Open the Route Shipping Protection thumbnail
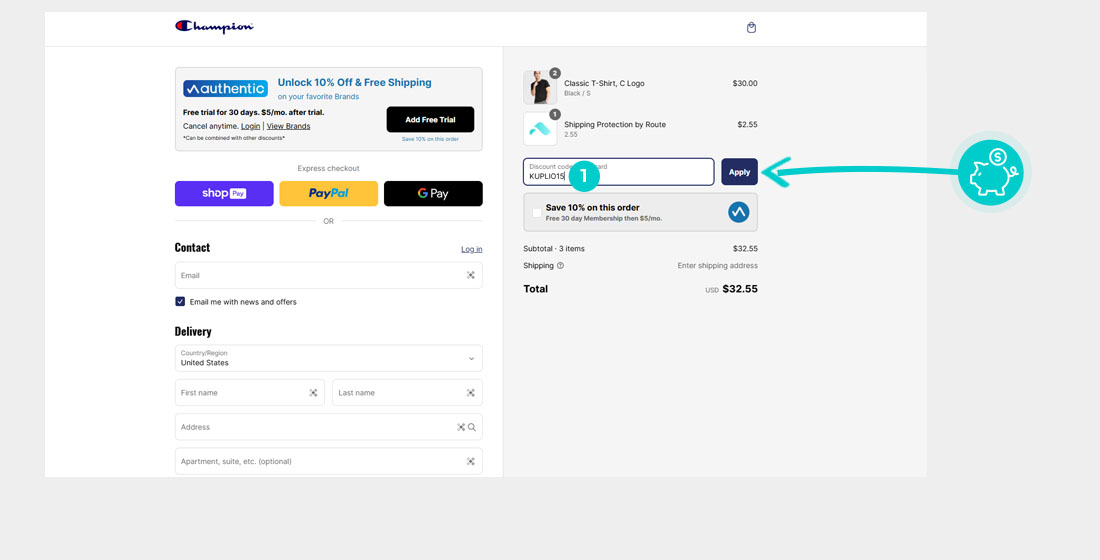This screenshot has height=560, width=1100. click(x=540, y=128)
